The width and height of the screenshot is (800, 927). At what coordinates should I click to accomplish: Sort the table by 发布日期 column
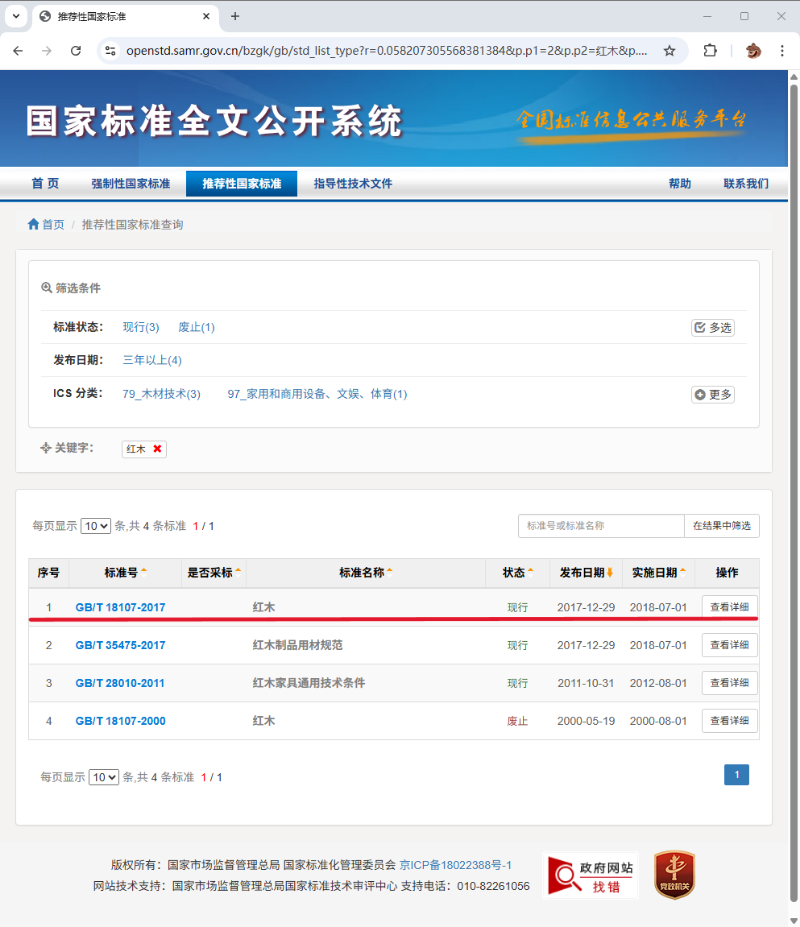(x=586, y=573)
